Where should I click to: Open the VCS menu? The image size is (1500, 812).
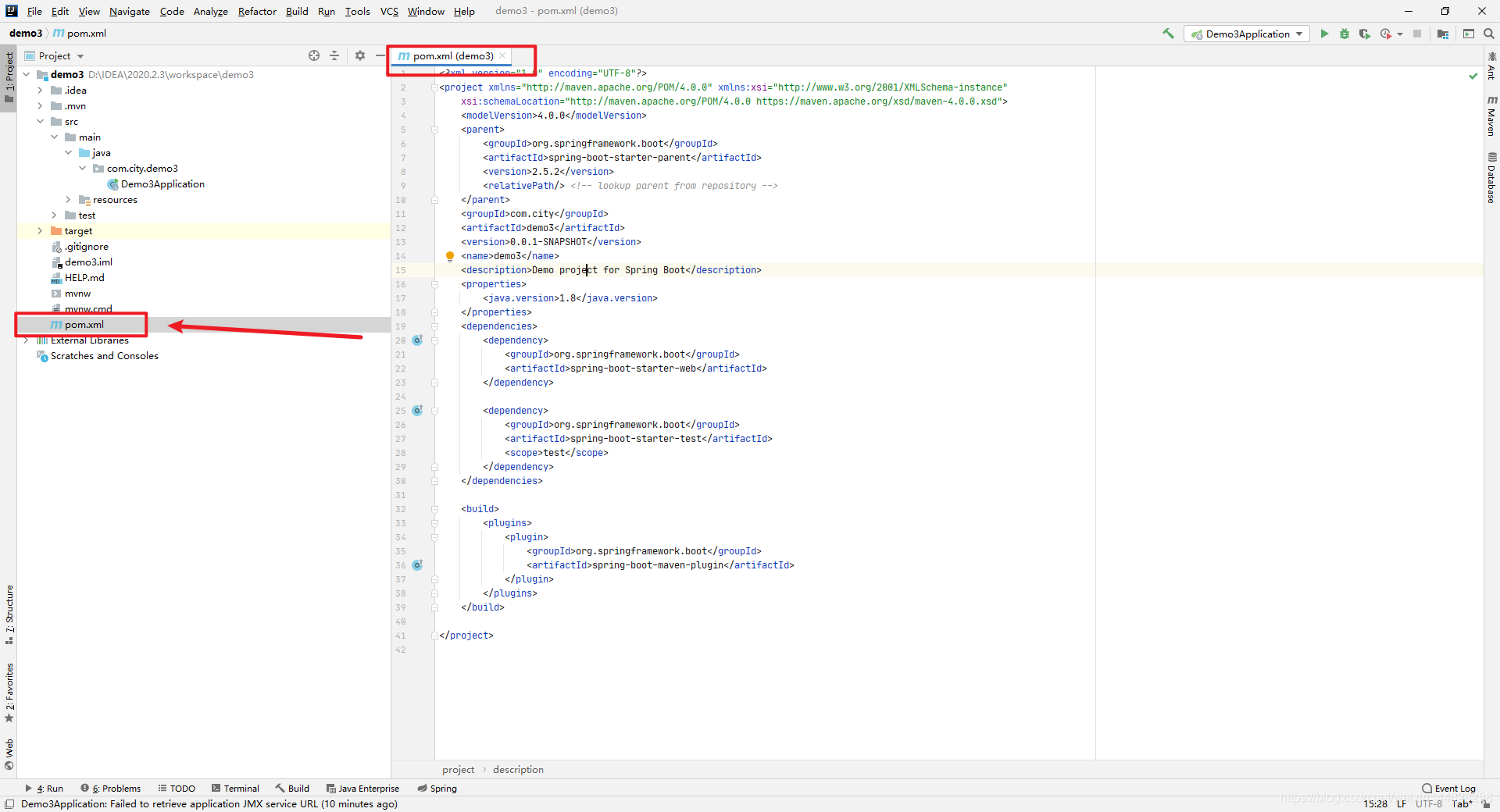point(389,11)
